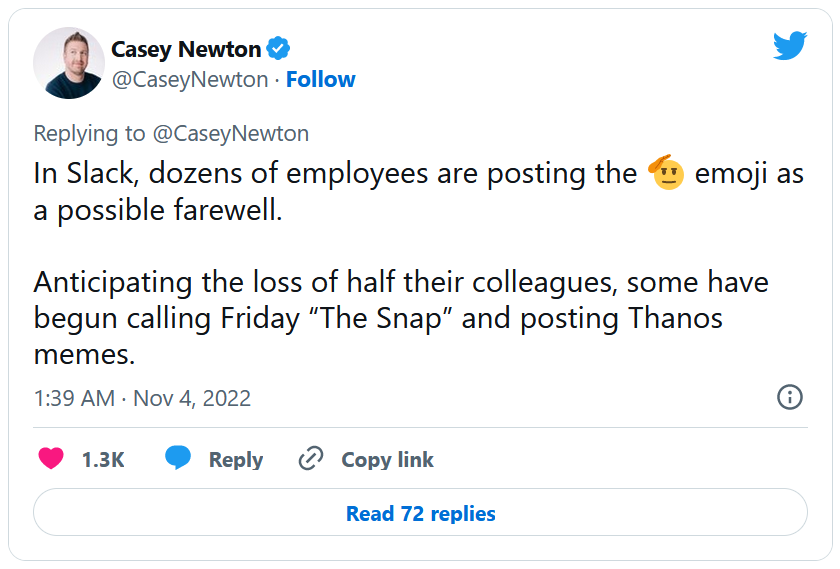Click the Copy link text
The image size is (840, 569).
(x=388, y=460)
